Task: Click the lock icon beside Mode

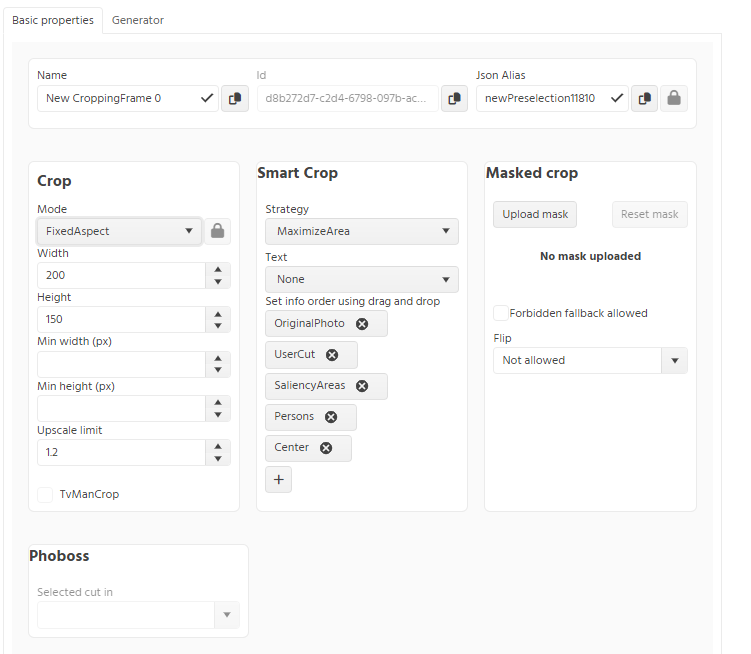Action: (217, 231)
